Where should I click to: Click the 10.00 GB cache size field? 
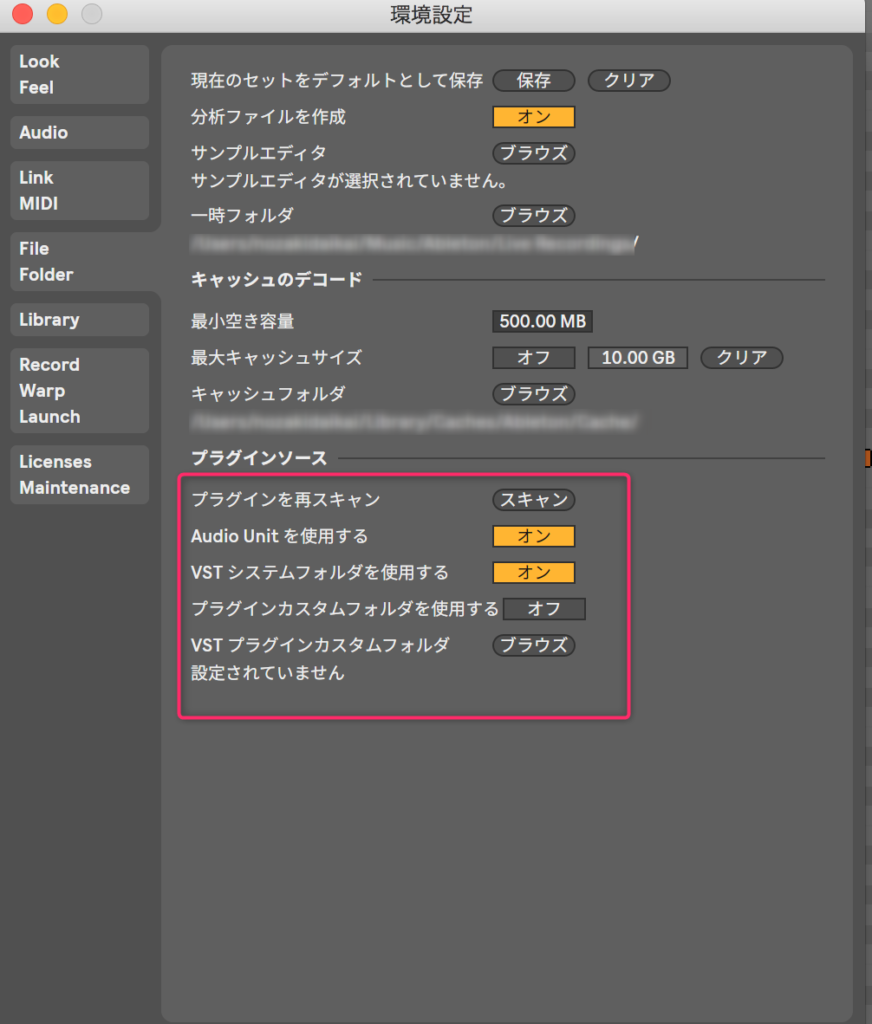point(638,358)
